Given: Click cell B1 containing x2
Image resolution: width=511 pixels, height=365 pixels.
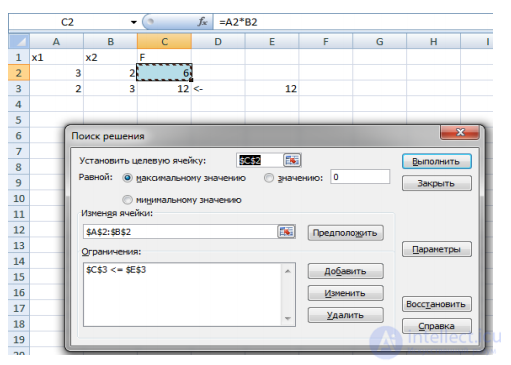Looking at the screenshot, I should point(110,57).
